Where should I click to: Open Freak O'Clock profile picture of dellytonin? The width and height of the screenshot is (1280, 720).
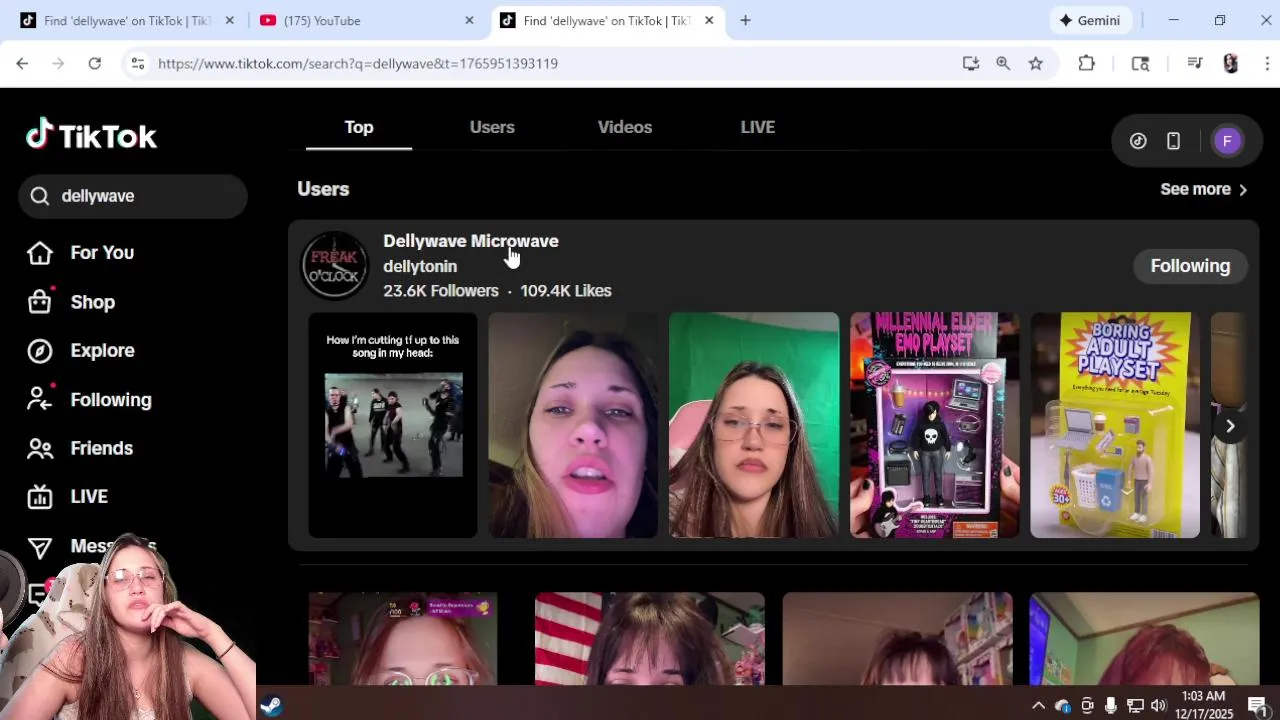coord(335,265)
